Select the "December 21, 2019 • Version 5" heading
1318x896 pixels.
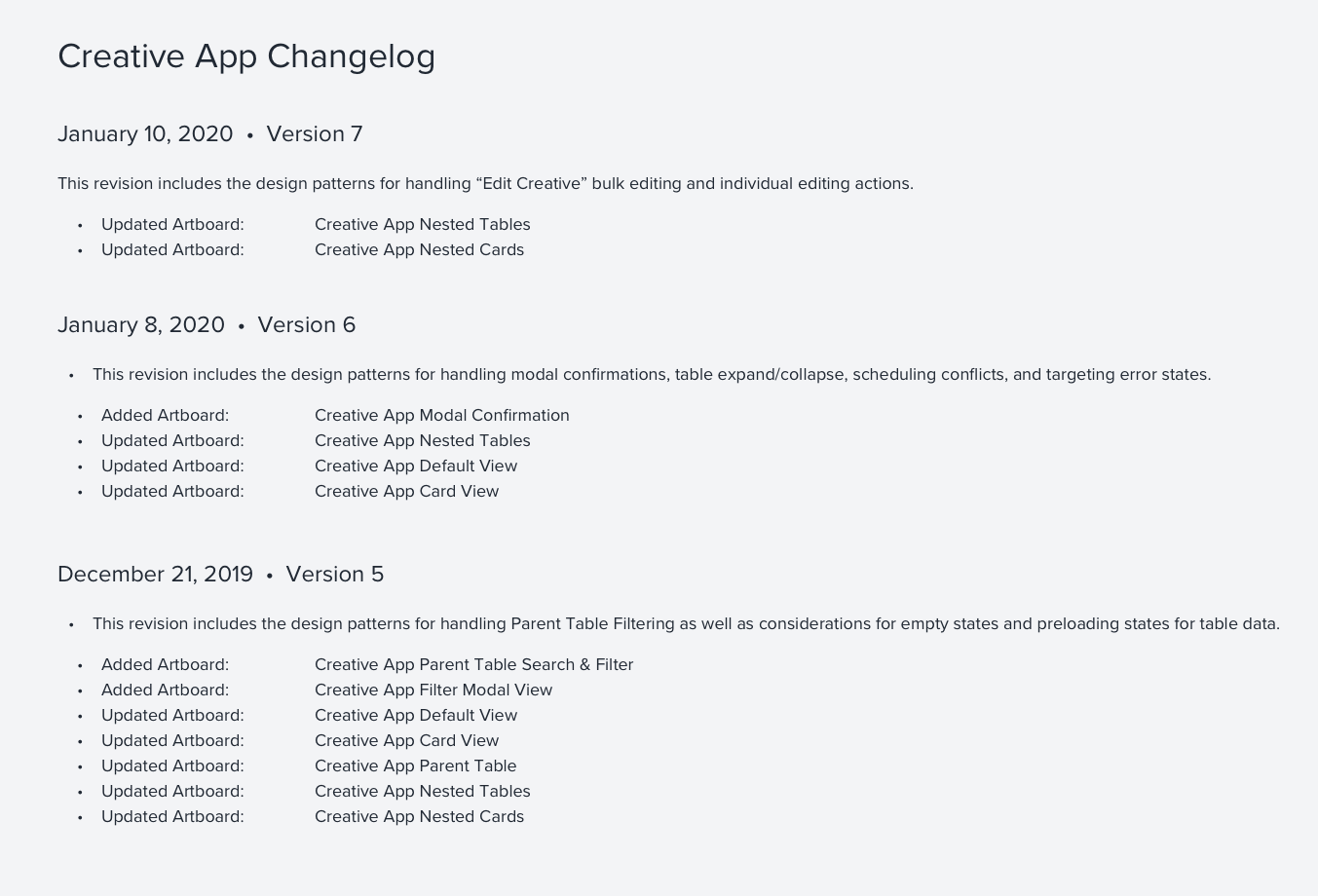point(220,575)
